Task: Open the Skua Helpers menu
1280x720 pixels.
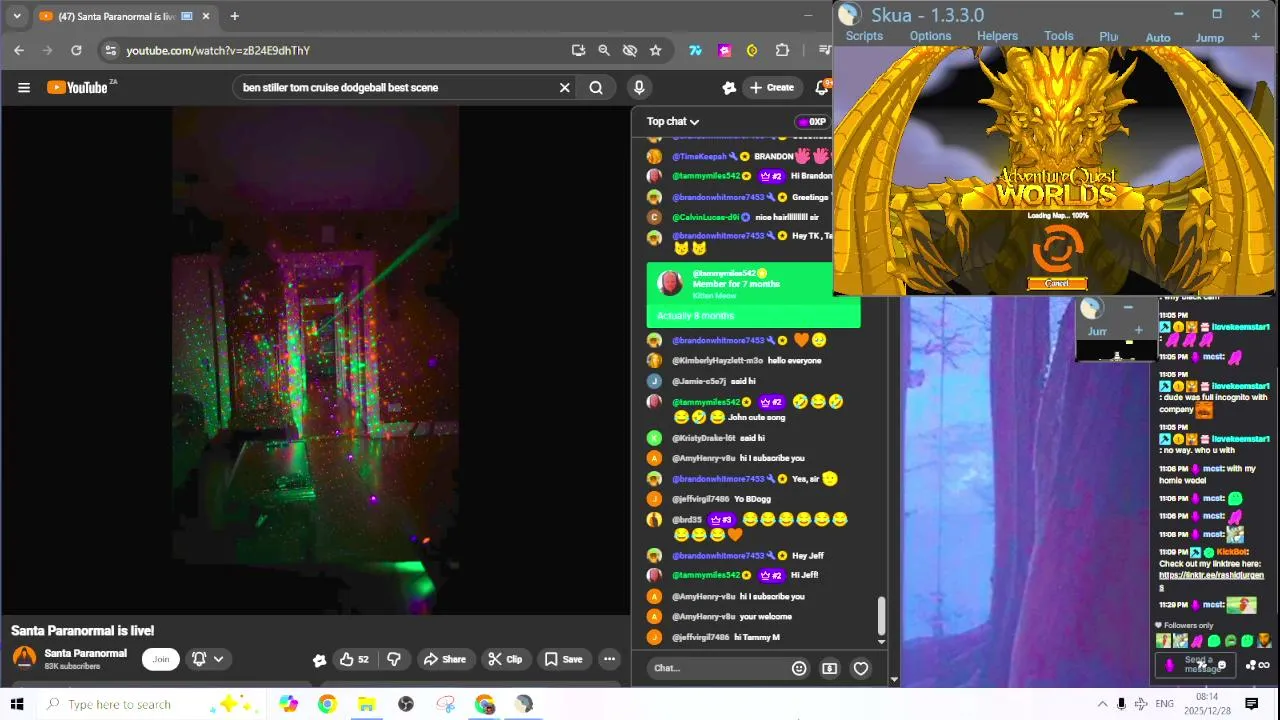Action: [x=997, y=36]
